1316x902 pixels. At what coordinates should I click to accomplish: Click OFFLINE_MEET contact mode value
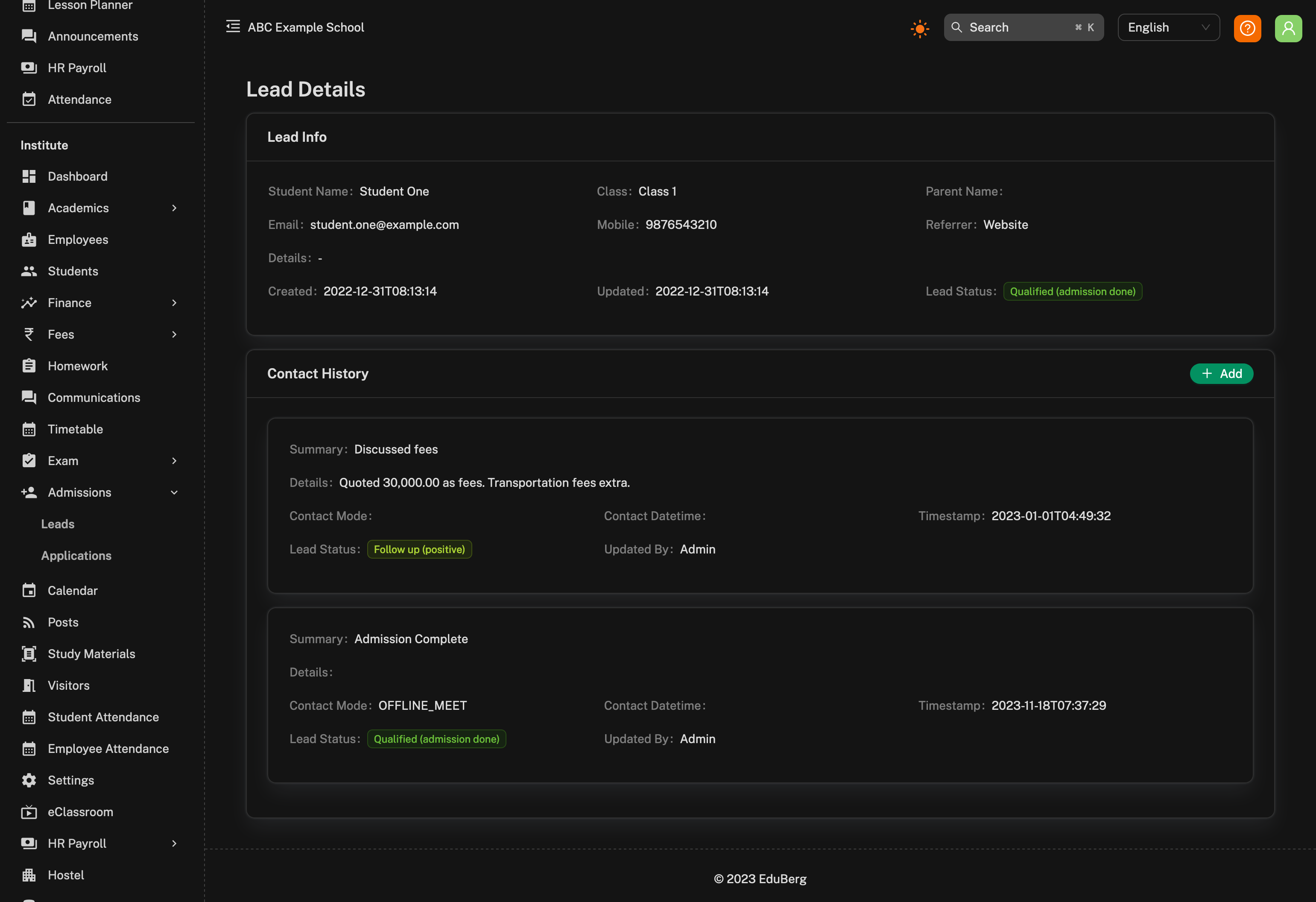coord(422,706)
